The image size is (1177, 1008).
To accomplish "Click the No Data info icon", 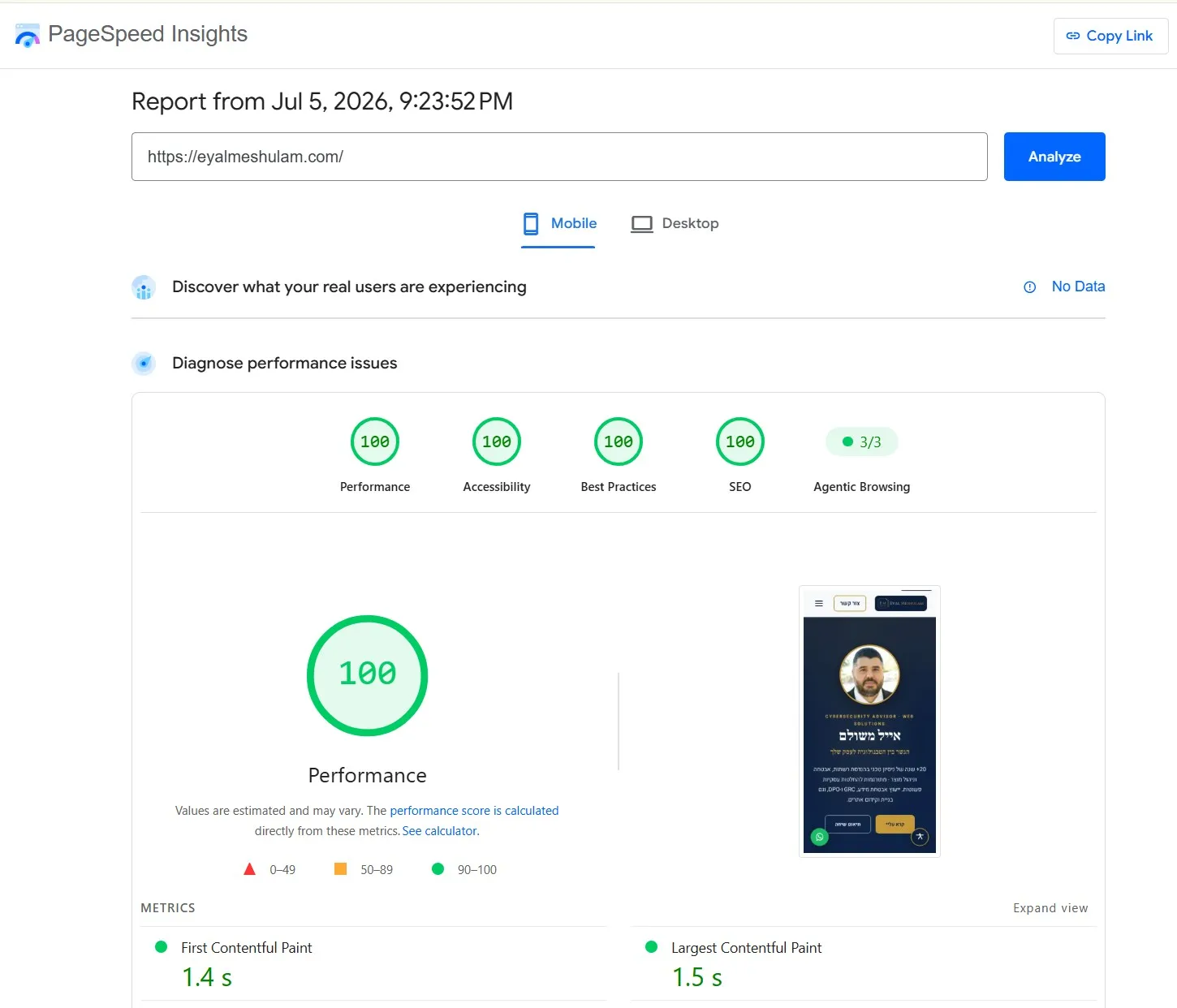I will [1029, 286].
